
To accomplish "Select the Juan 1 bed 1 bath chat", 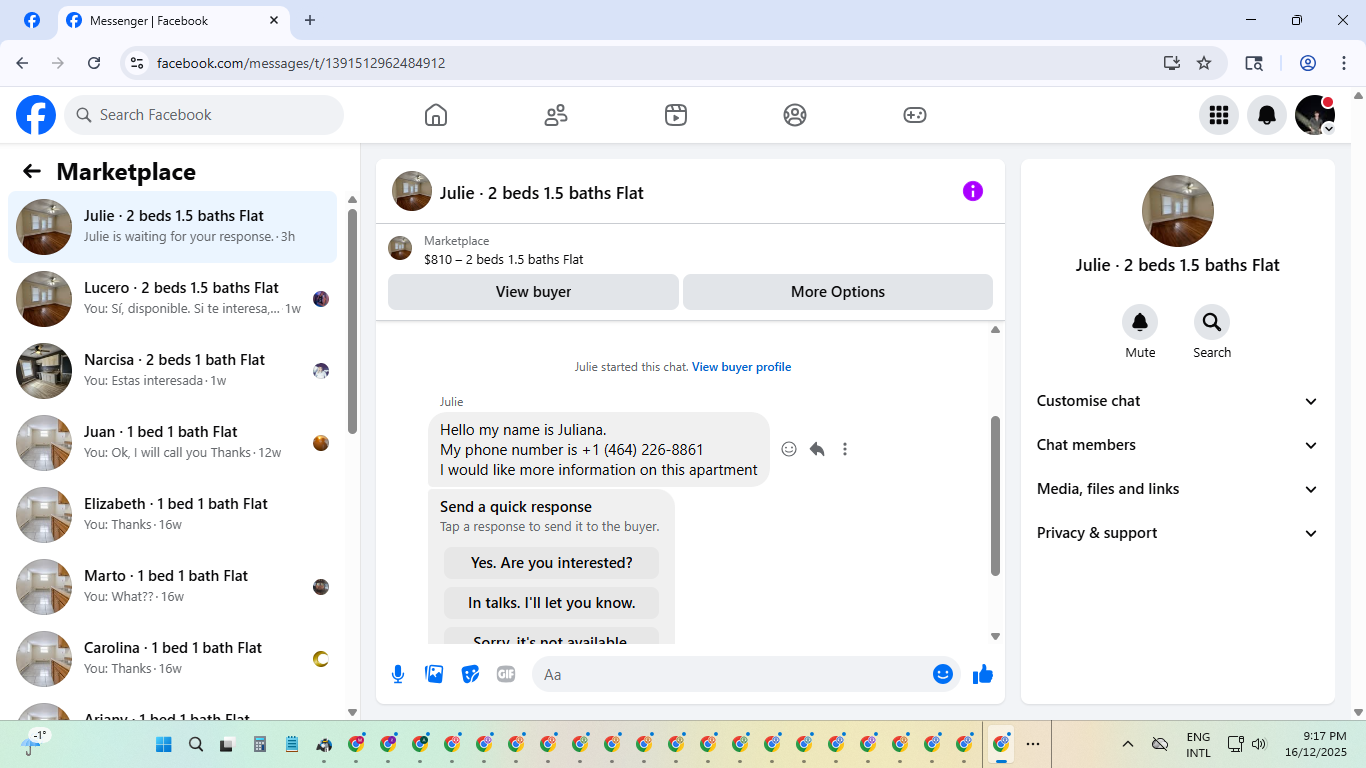I will point(173,443).
